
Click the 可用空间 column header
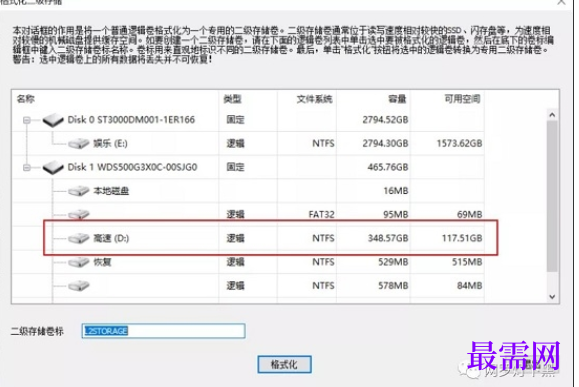coord(462,99)
